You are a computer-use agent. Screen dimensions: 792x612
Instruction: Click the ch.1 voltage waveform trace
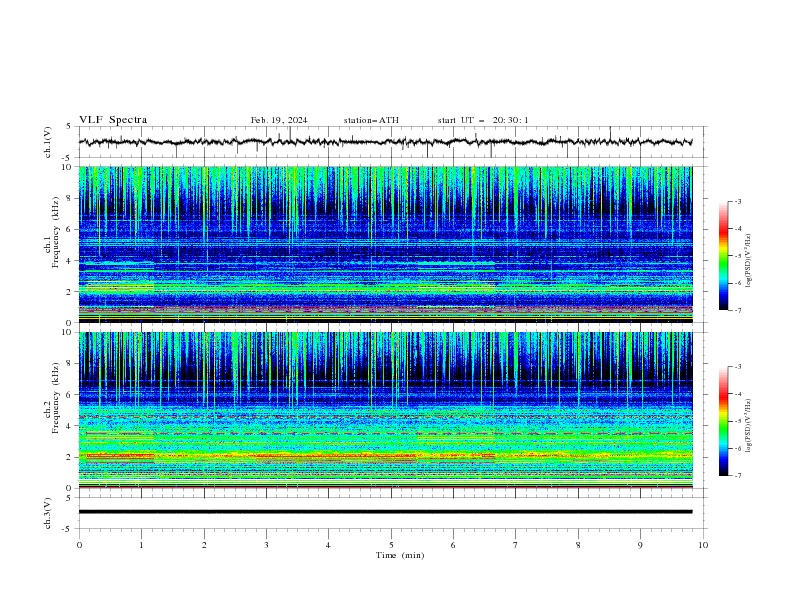385,142
